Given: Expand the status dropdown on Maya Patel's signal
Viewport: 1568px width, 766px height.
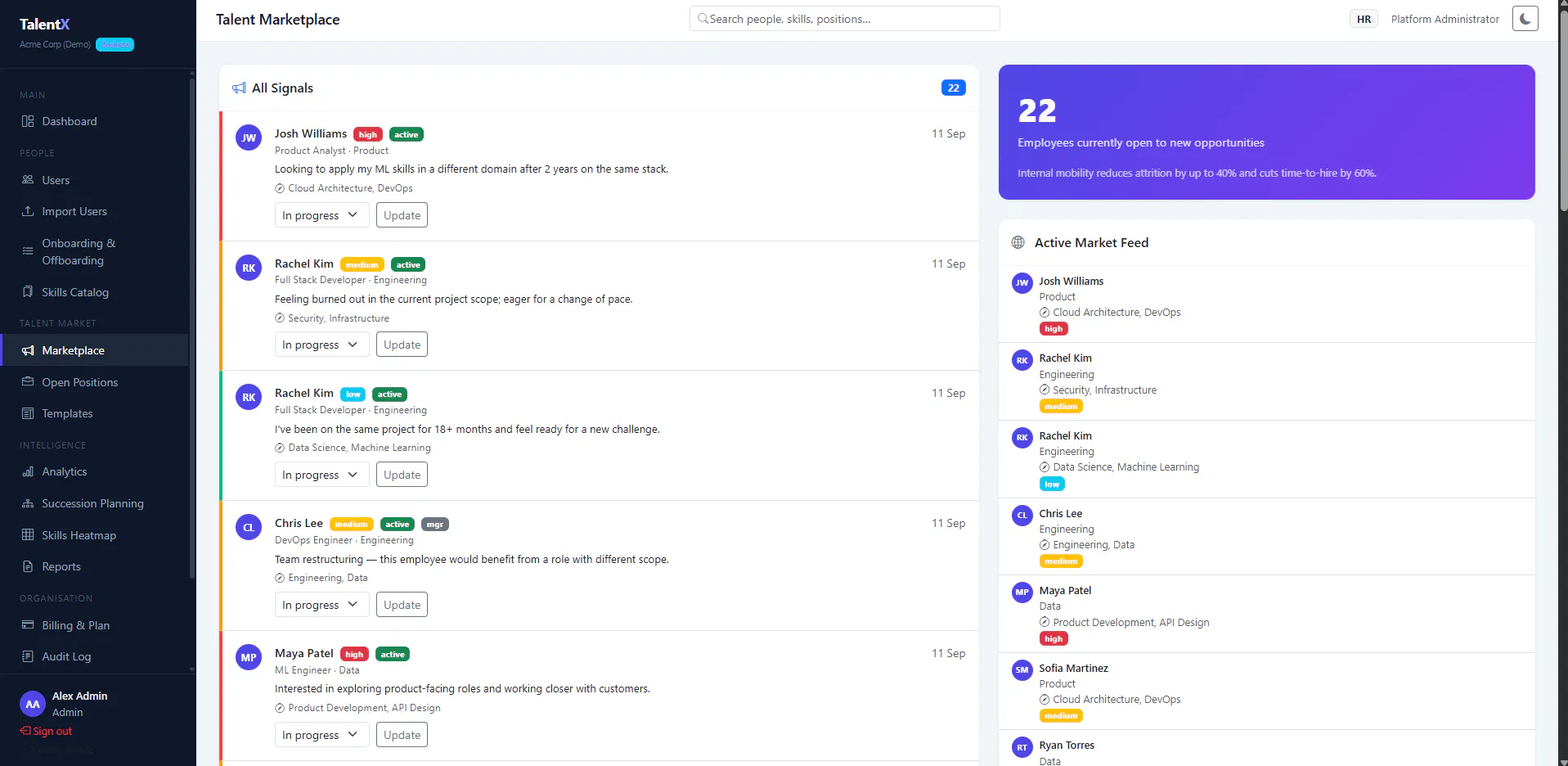Looking at the screenshot, I should (321, 735).
